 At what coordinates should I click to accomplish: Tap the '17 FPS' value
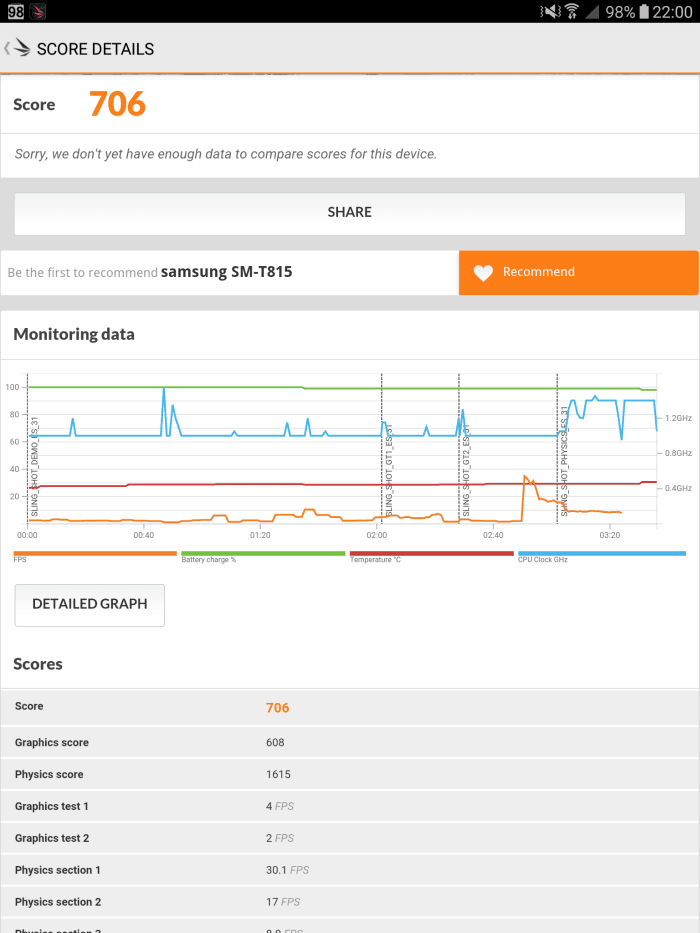[x=283, y=902]
